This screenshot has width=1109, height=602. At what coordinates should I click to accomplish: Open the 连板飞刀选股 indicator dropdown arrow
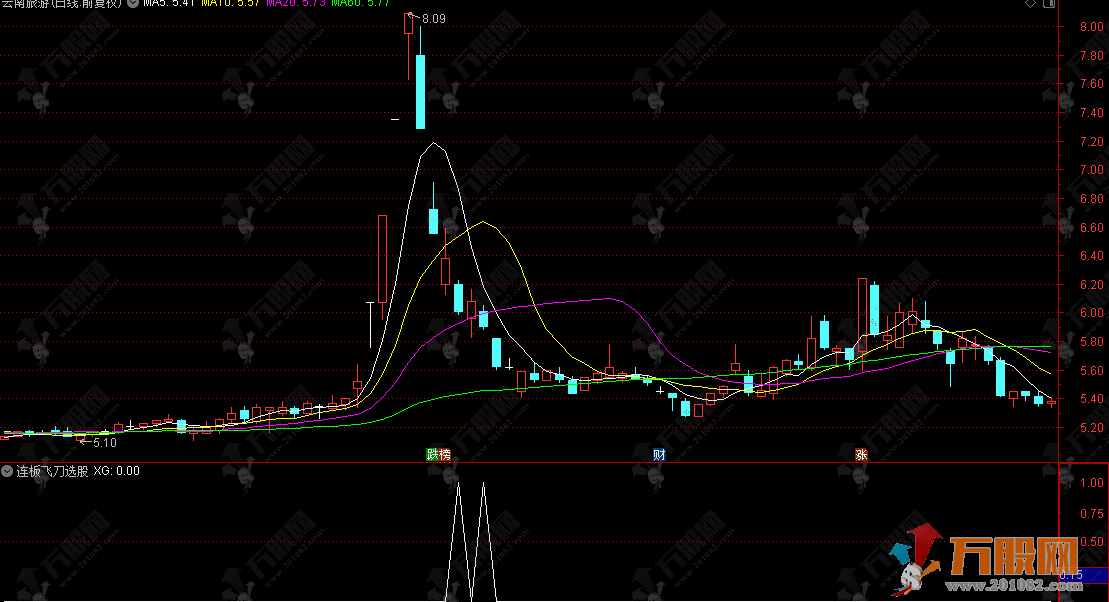pos(8,470)
